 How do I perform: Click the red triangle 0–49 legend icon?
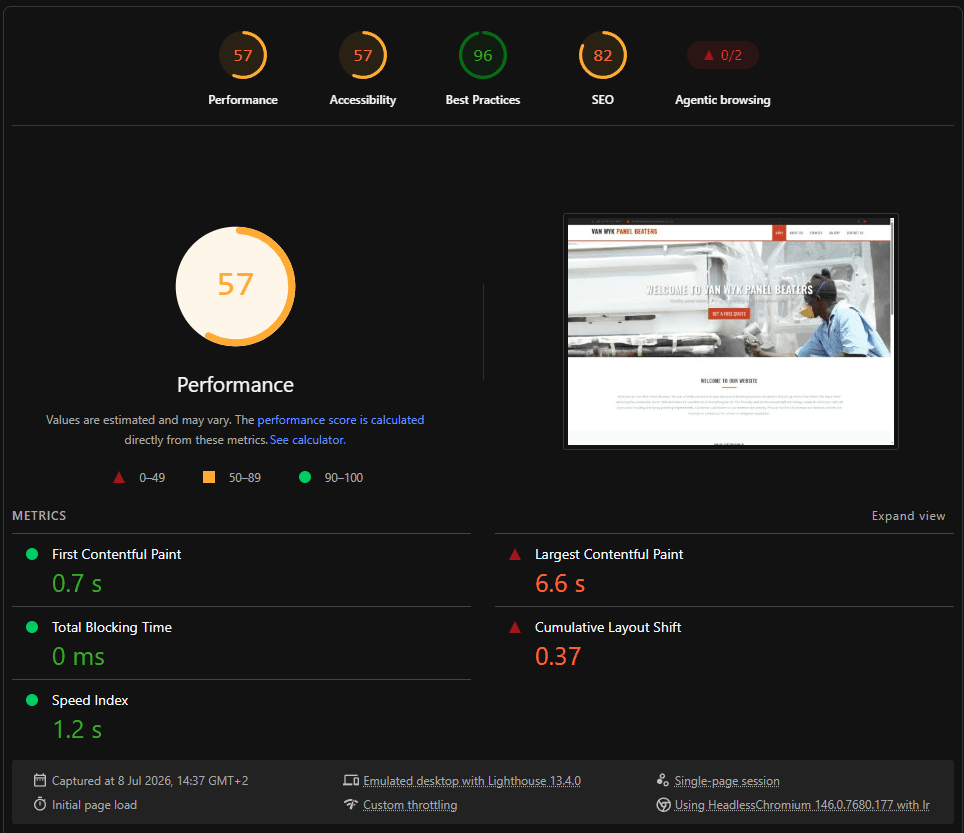coord(119,478)
